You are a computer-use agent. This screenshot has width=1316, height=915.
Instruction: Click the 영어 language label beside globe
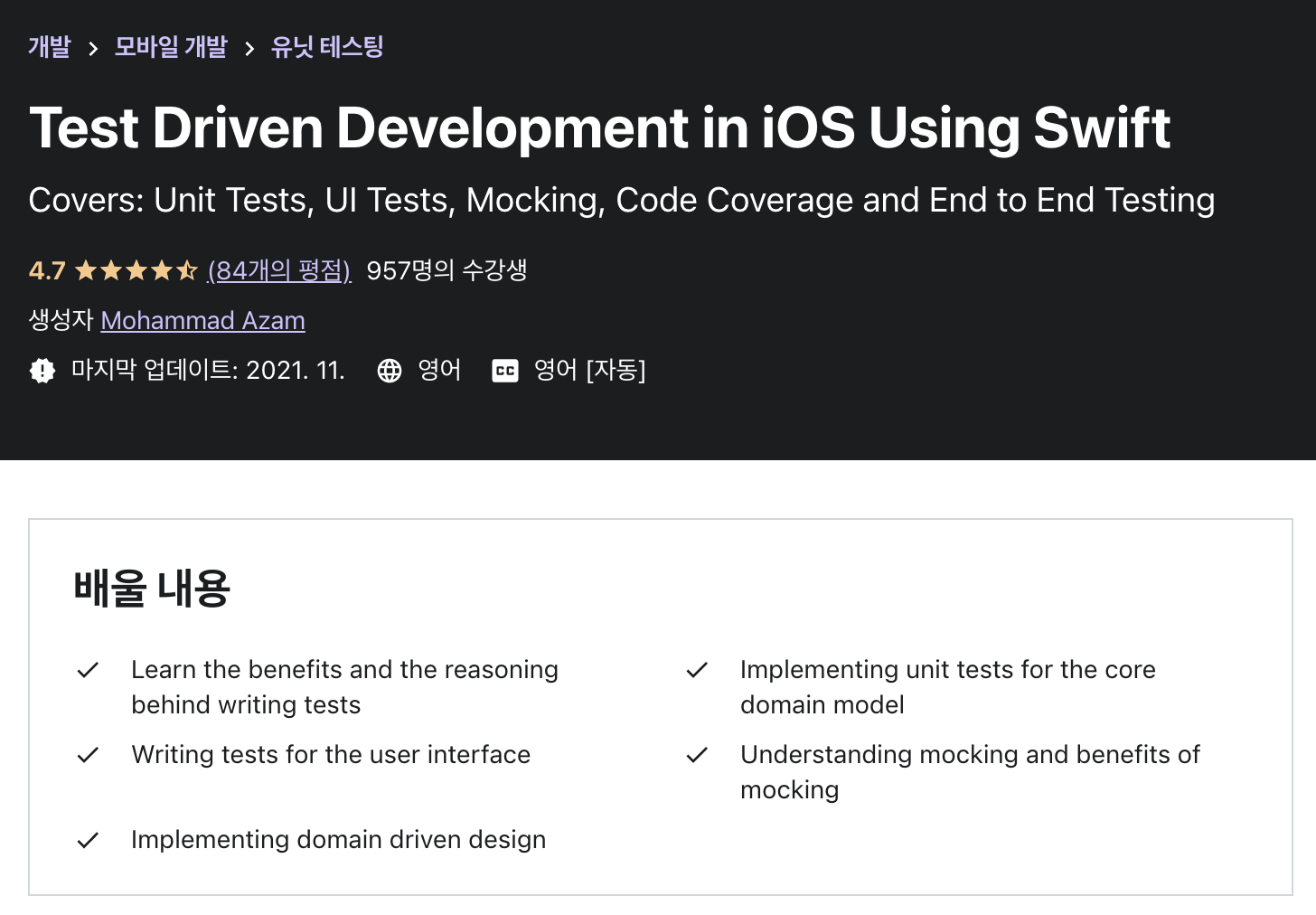click(x=439, y=370)
